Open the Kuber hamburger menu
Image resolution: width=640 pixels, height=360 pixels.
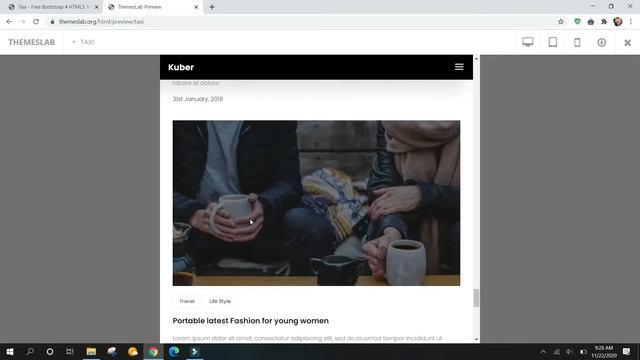[x=459, y=67]
